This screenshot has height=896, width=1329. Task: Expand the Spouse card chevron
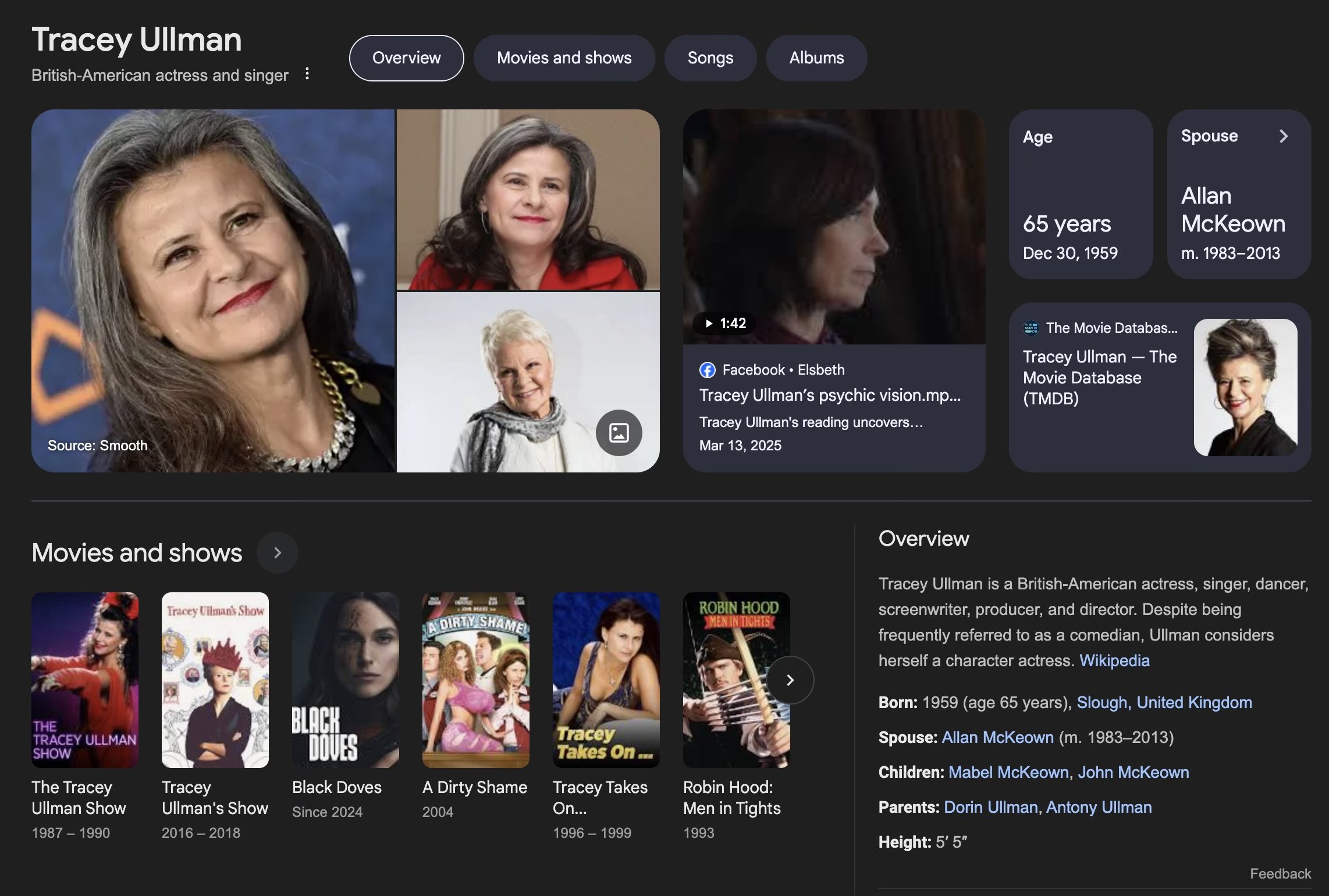[x=1284, y=136]
